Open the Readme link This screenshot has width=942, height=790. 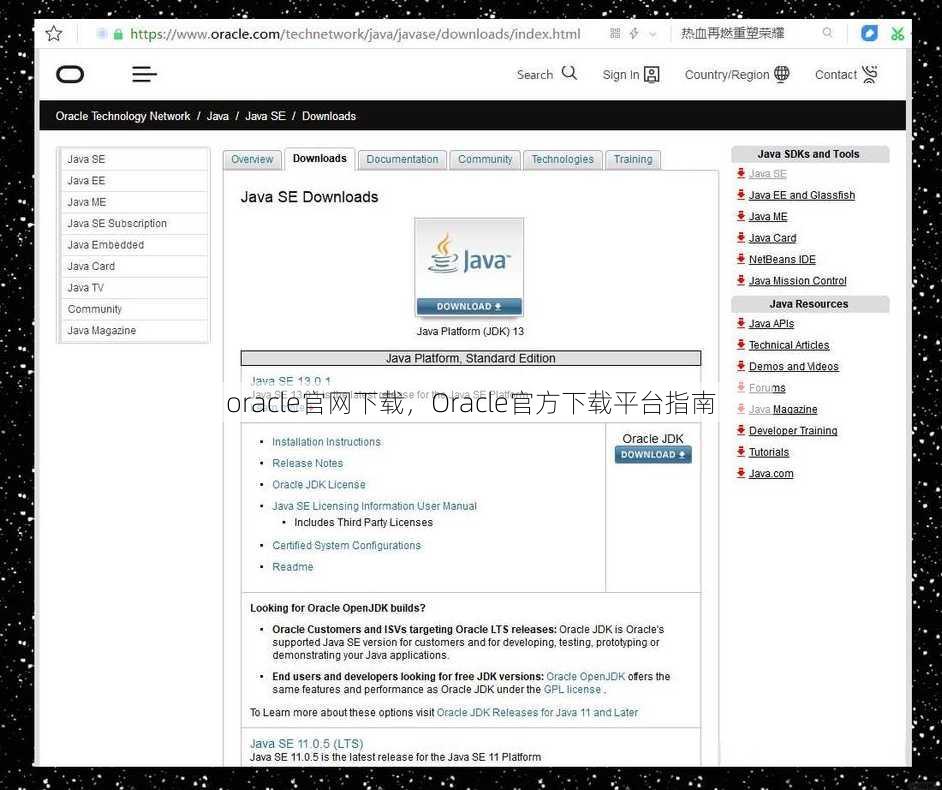pos(293,567)
